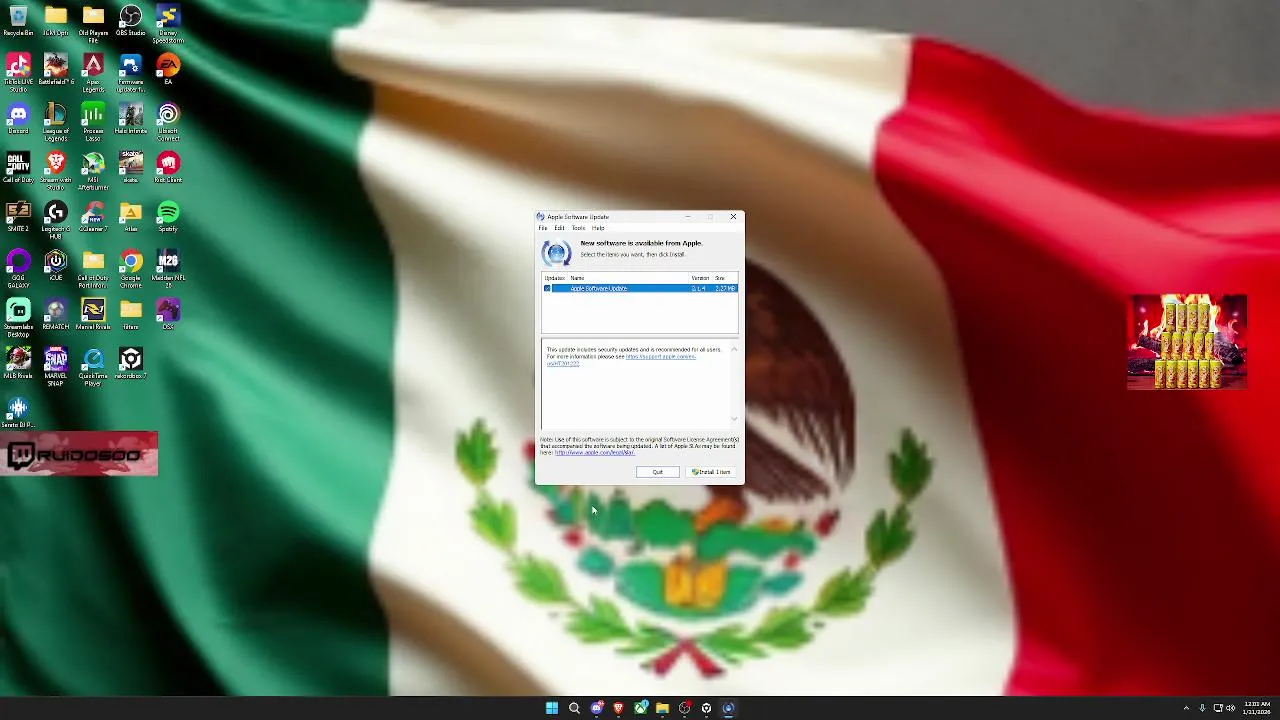Click the description scrollbar down arrow
The height and width of the screenshot is (720, 1280).
click(734, 419)
